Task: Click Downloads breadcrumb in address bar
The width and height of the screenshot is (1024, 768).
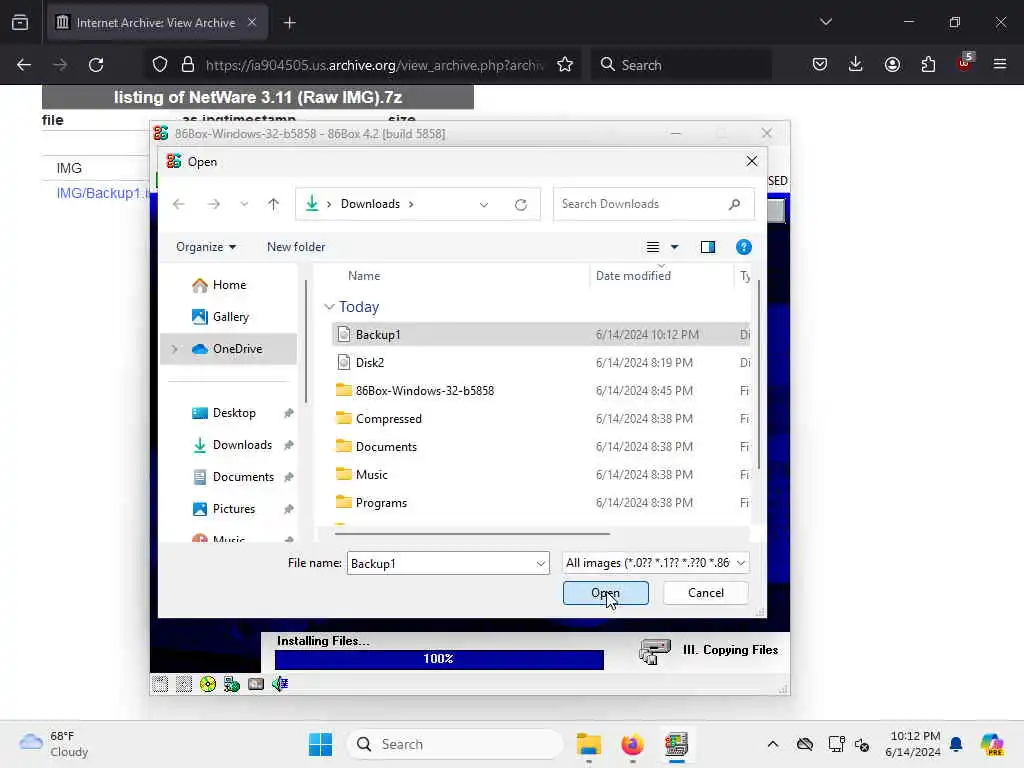Action: 370,204
